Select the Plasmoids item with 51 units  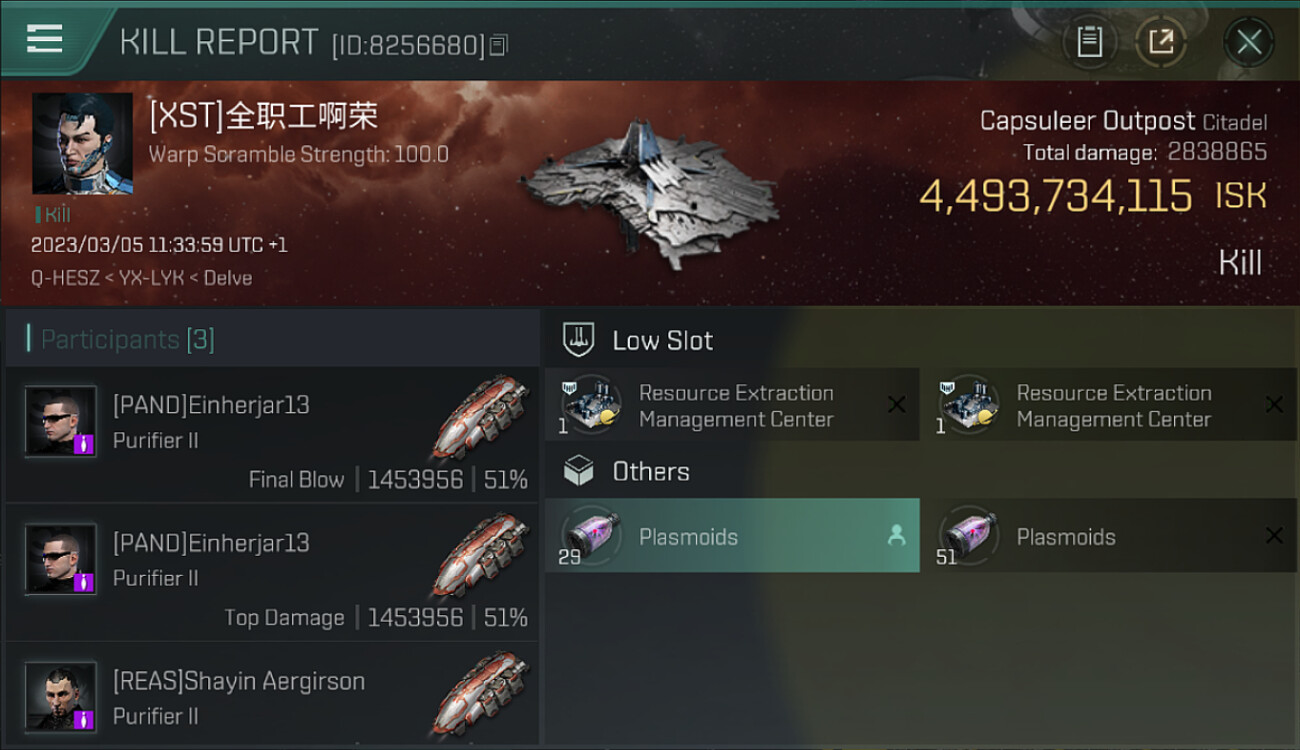coord(1110,536)
